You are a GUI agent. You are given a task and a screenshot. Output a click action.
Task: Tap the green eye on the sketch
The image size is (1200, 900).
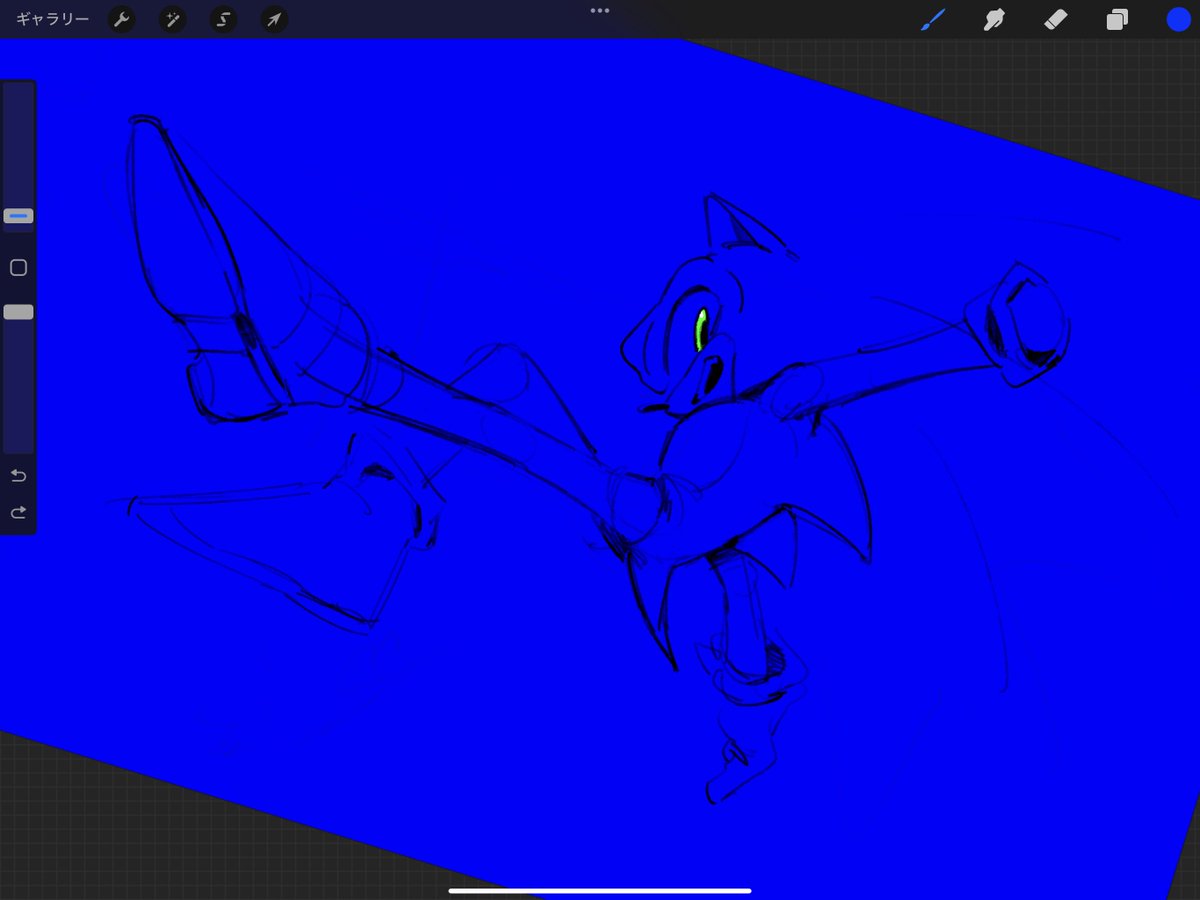pyautogui.click(x=701, y=329)
